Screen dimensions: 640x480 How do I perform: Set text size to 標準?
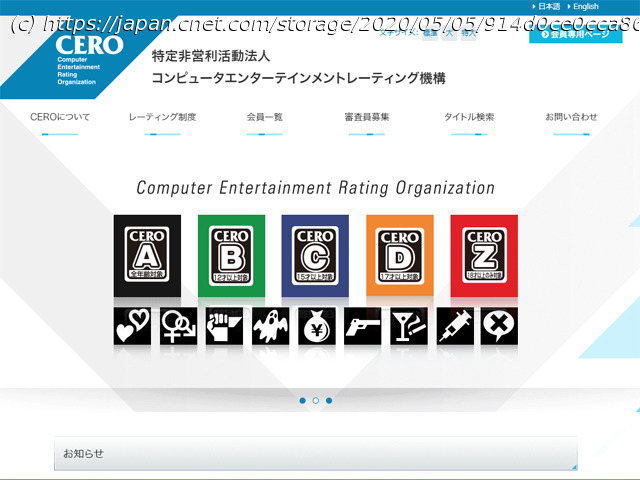430,33
